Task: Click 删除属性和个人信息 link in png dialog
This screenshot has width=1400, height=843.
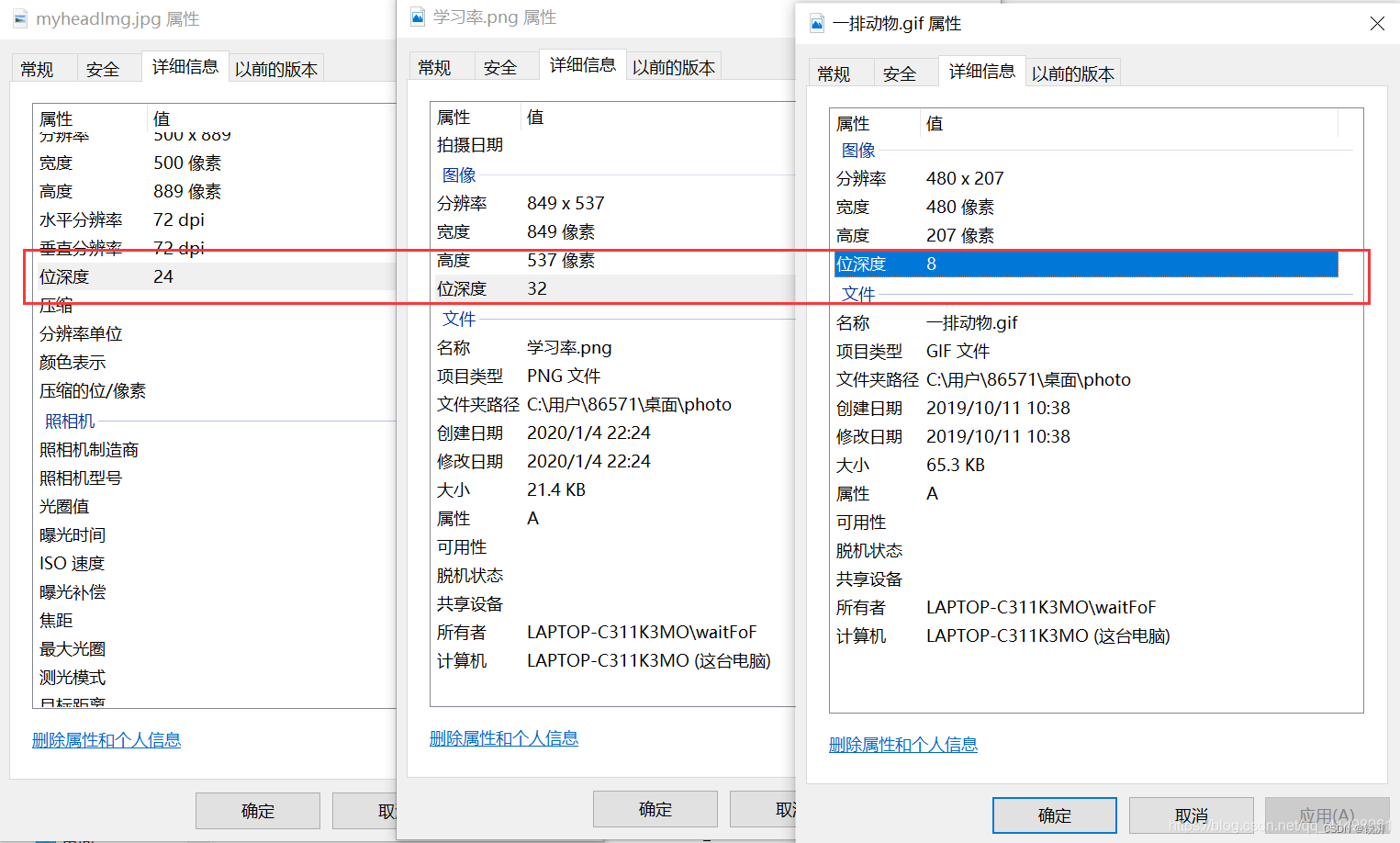Action: 504,737
